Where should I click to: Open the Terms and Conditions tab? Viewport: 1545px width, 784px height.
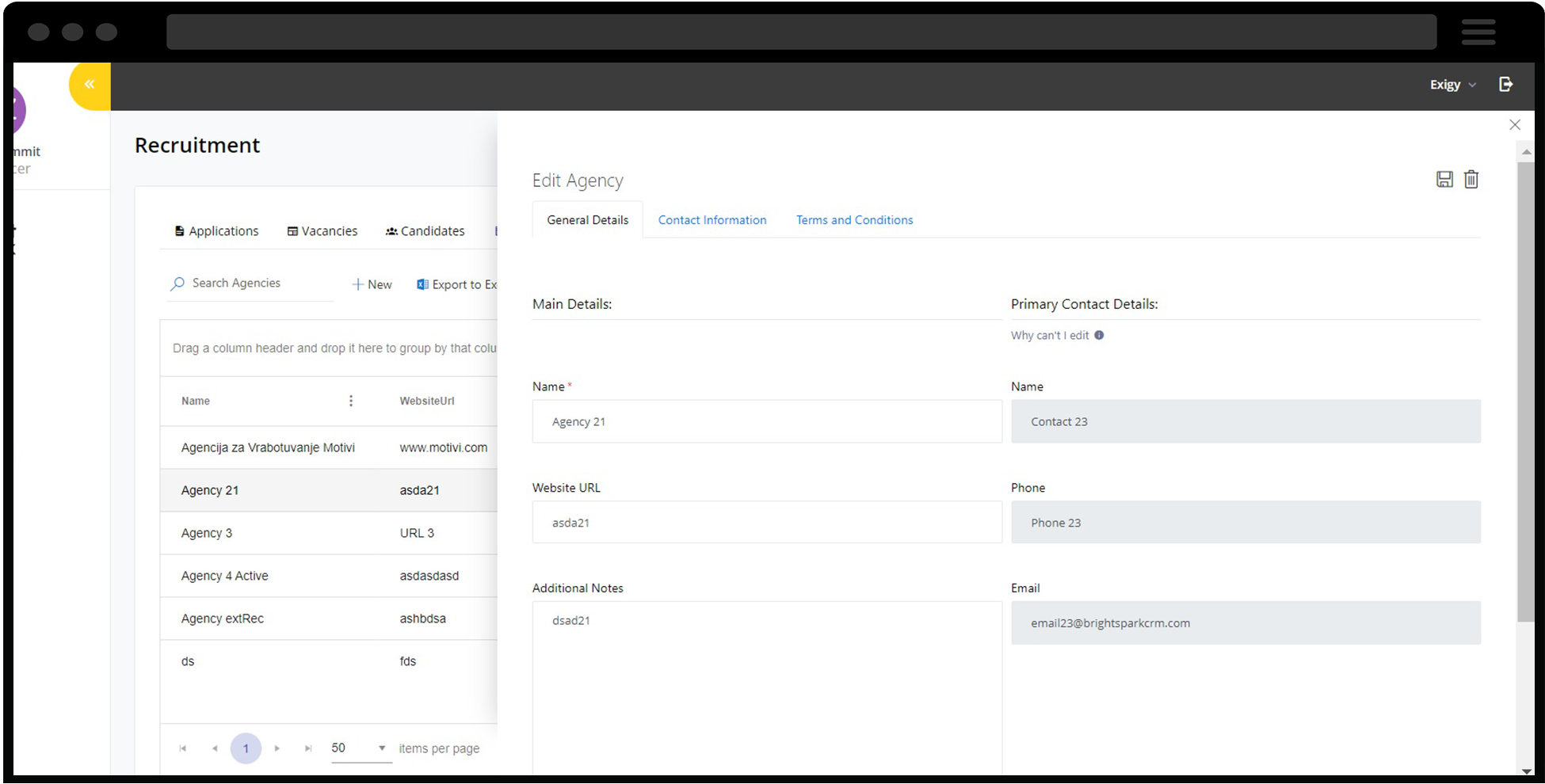click(x=854, y=220)
